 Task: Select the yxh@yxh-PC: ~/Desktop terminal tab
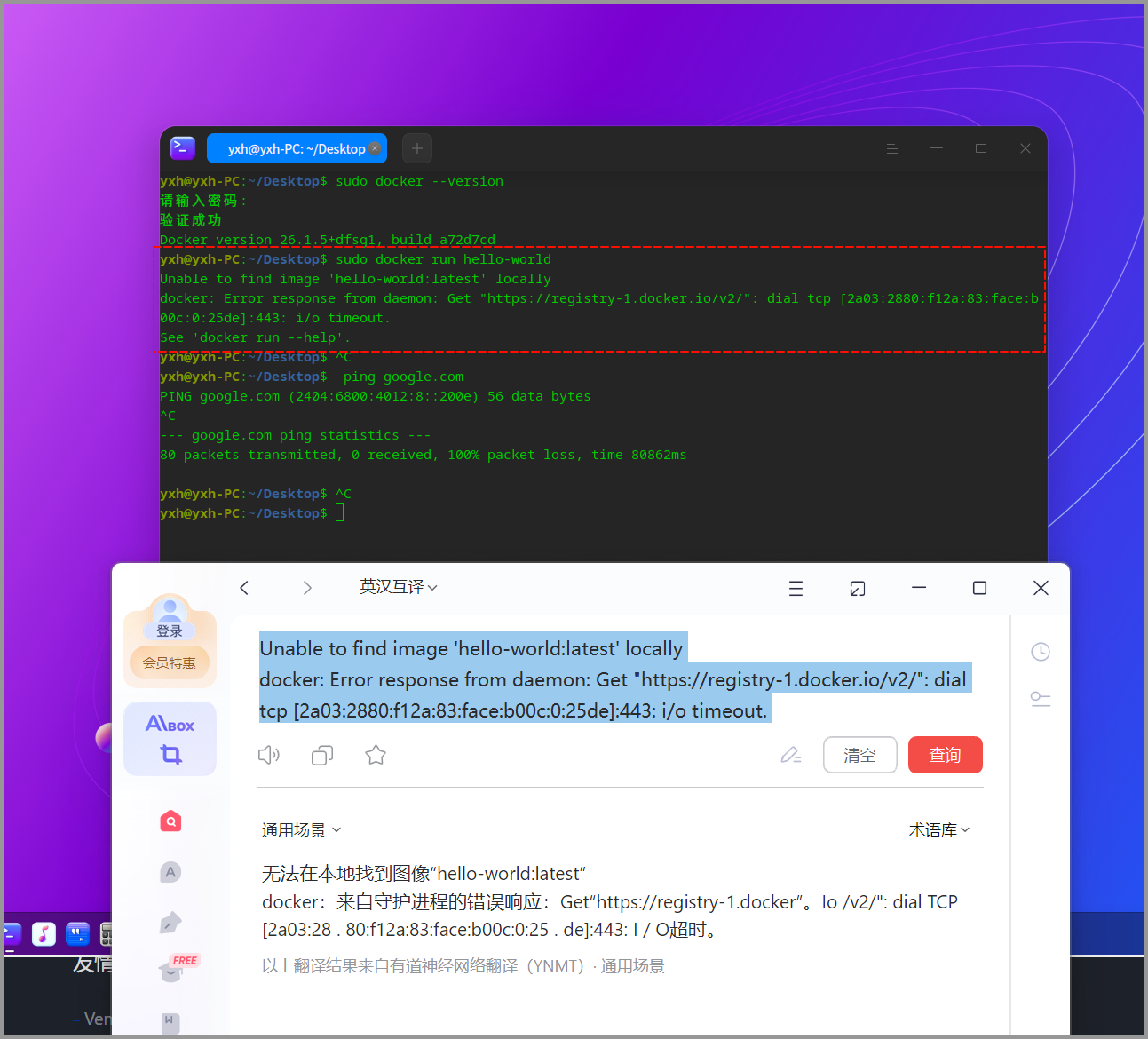297,148
